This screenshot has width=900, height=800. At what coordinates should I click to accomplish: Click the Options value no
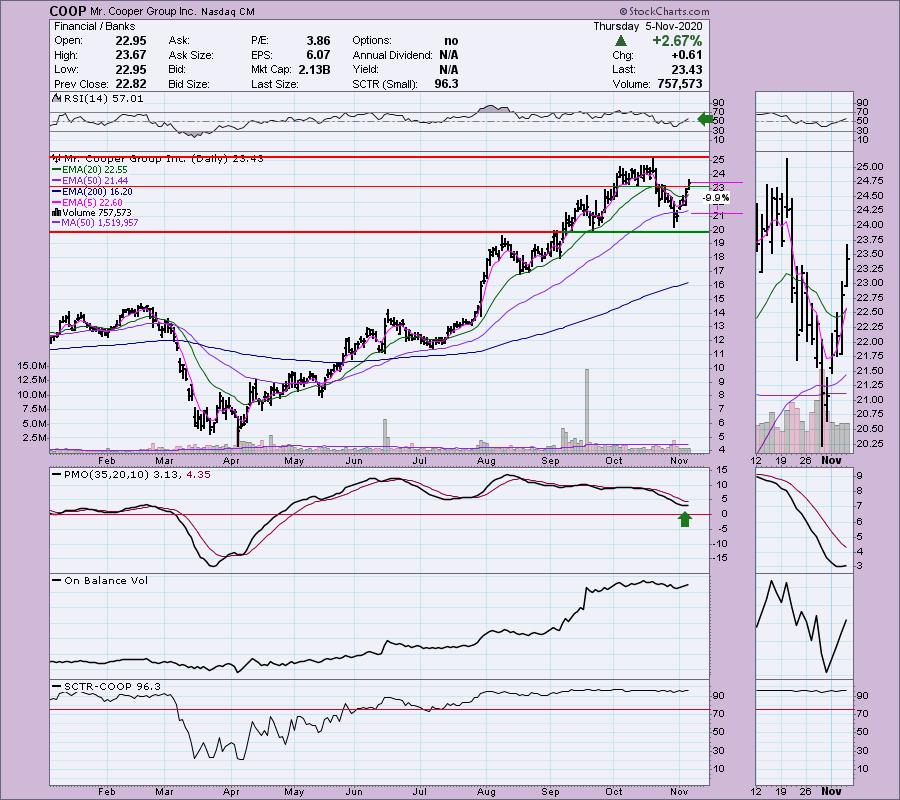[451, 41]
